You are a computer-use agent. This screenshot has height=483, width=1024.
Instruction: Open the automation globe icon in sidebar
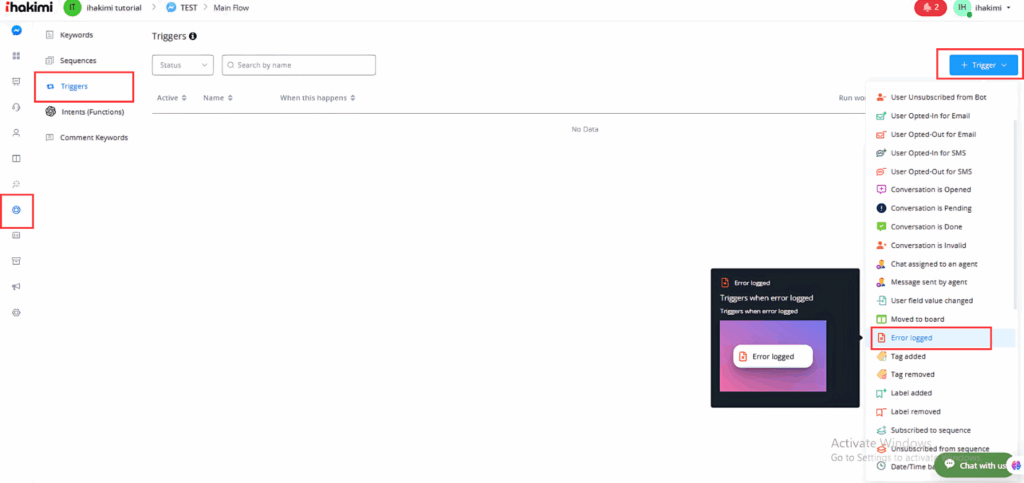16,210
